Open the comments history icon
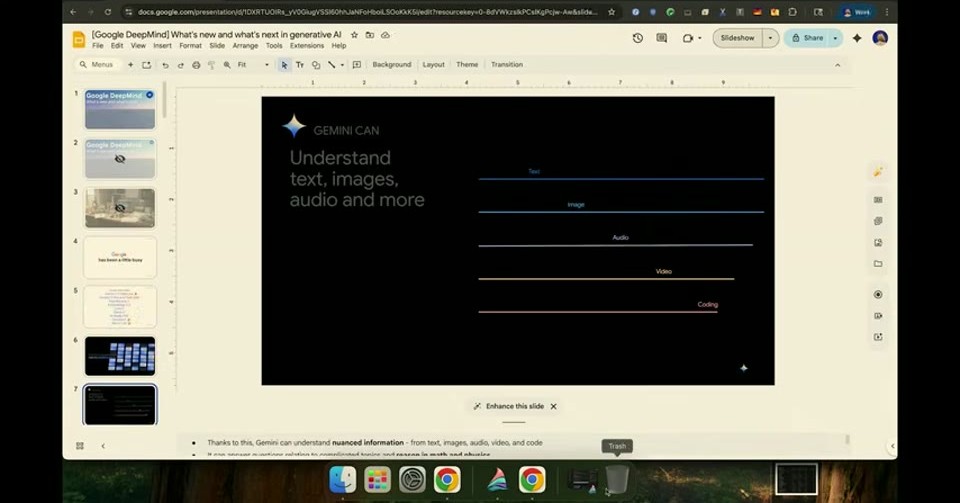960x503 pixels. (661, 38)
